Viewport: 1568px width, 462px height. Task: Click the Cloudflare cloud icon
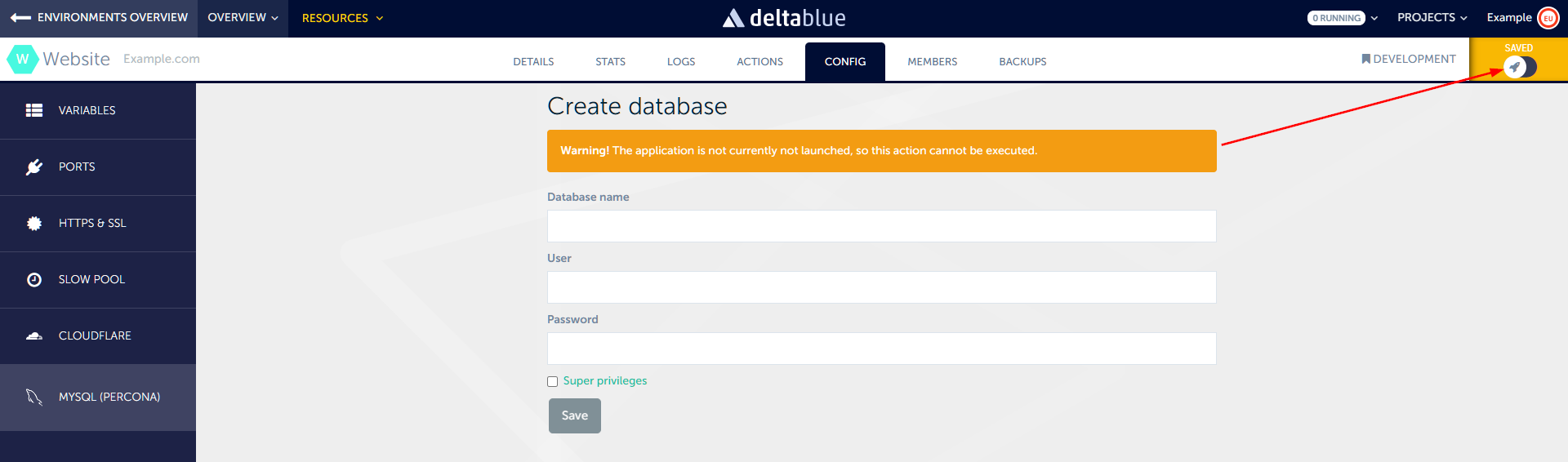34,336
